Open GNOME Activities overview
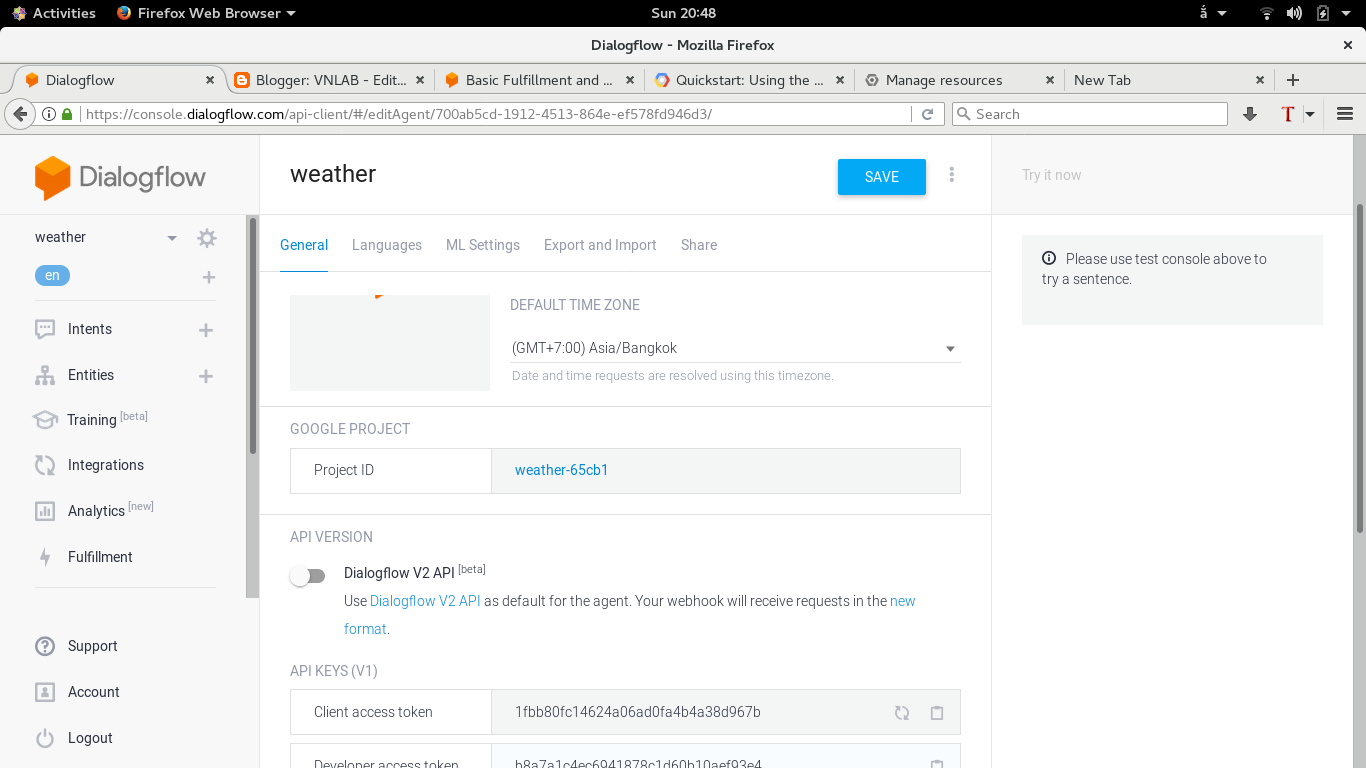Image resolution: width=1366 pixels, height=768 pixels. (54, 13)
